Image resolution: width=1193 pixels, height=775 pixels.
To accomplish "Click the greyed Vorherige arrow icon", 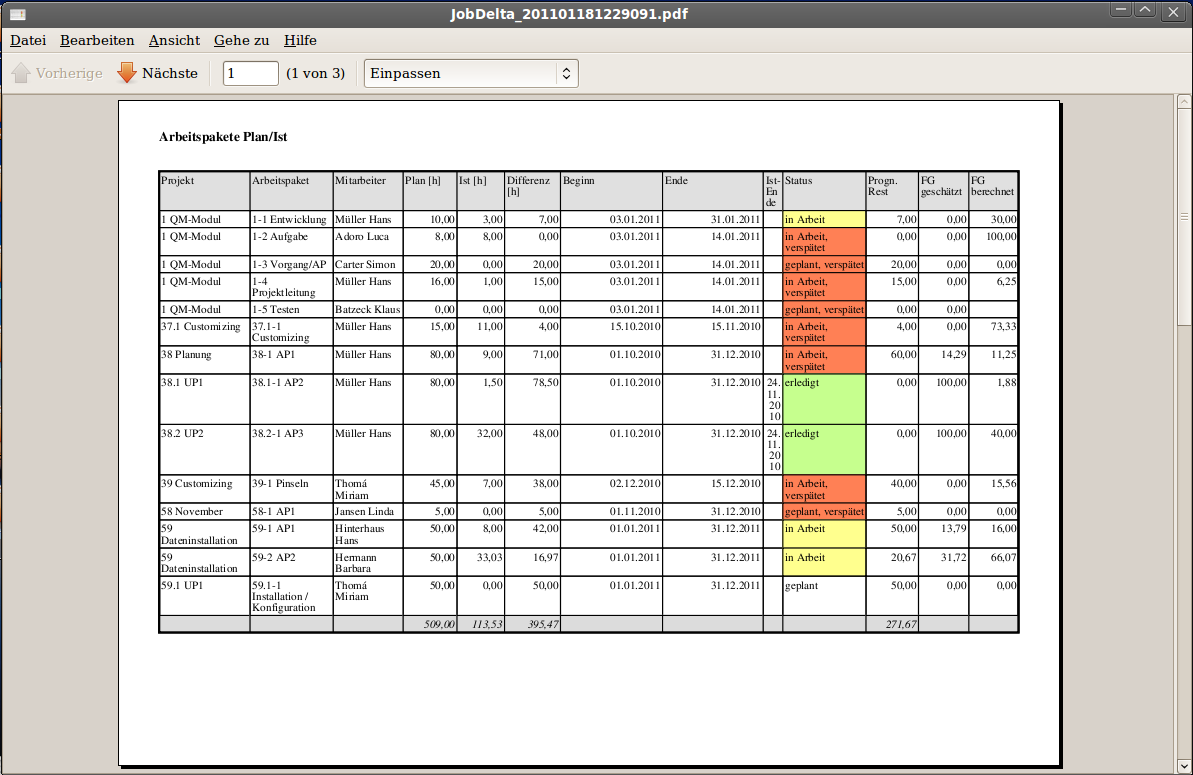I will click(21, 73).
